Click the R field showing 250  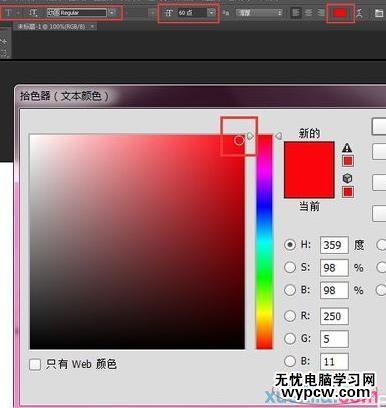point(334,316)
